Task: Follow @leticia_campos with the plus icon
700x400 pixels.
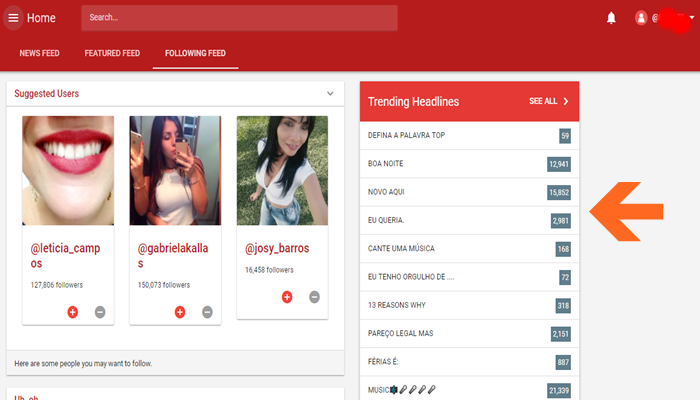Action: point(73,312)
